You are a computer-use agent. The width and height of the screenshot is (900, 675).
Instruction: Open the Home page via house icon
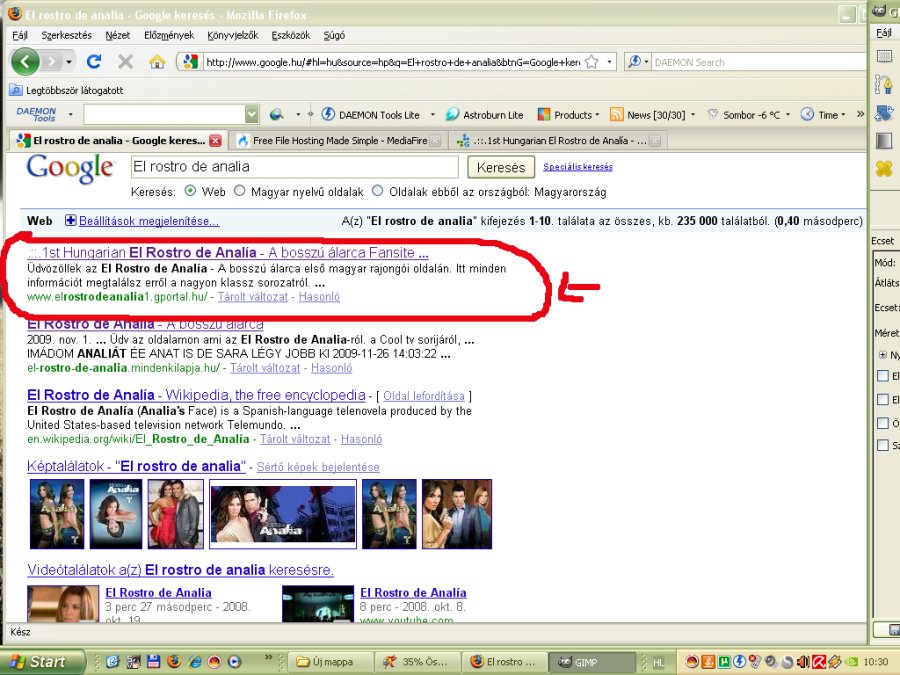(x=157, y=61)
